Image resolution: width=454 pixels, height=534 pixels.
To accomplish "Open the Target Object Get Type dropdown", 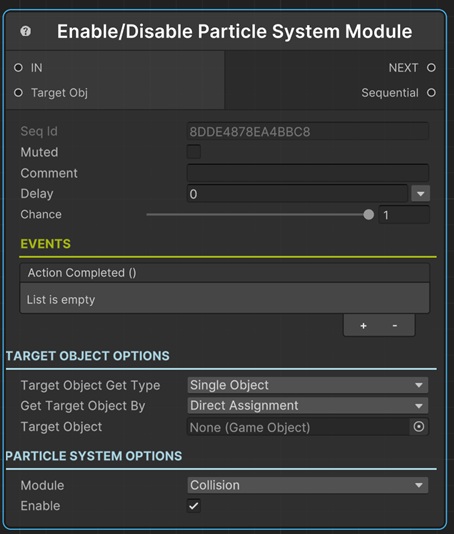I will [x=308, y=385].
